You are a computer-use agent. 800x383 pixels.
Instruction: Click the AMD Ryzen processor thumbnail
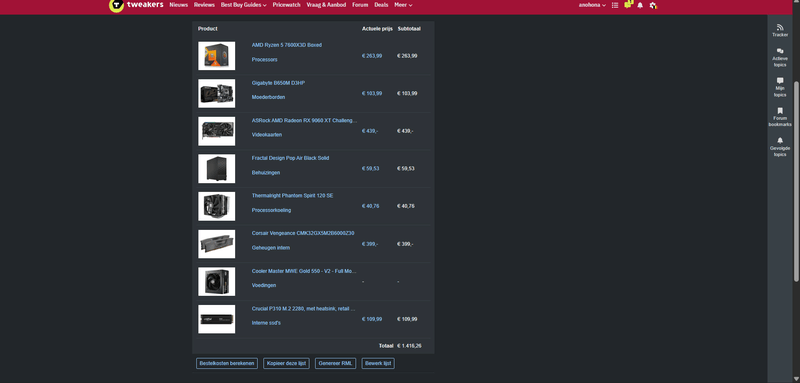(x=217, y=56)
